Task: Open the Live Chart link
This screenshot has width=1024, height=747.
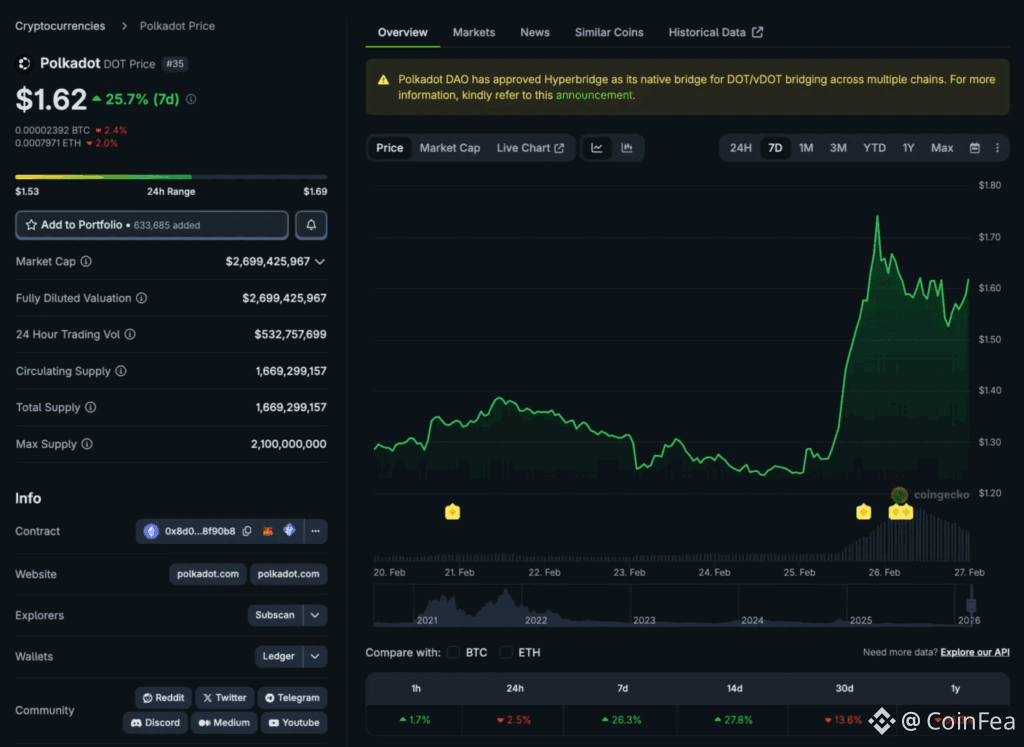Action: pyautogui.click(x=530, y=148)
